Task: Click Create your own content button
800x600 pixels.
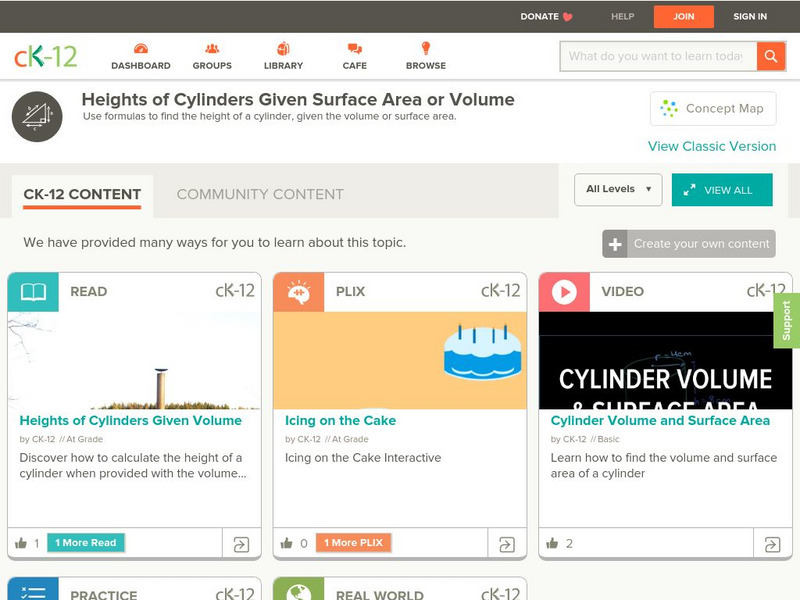Action: 689,244
